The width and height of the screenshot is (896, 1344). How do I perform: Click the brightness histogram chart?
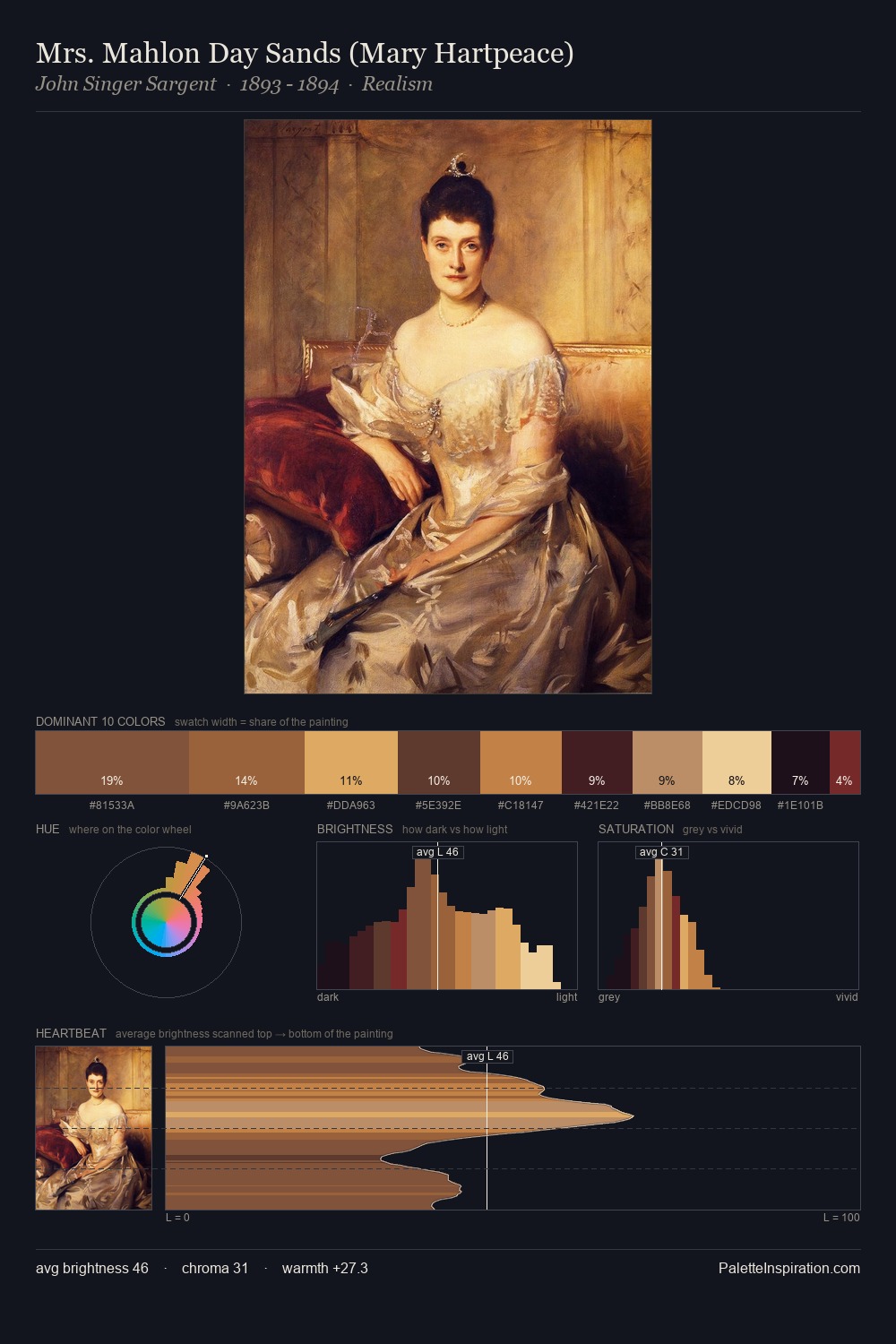447,916
